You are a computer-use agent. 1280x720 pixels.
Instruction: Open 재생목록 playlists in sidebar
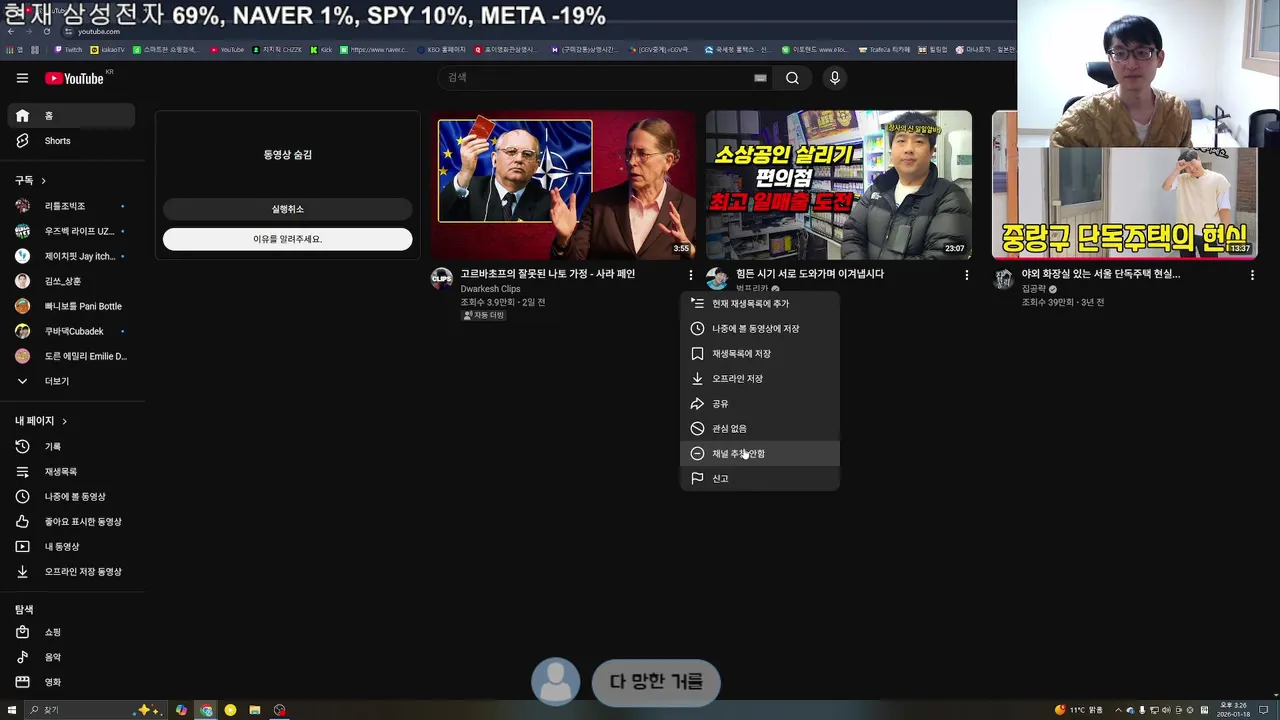[72, 472]
